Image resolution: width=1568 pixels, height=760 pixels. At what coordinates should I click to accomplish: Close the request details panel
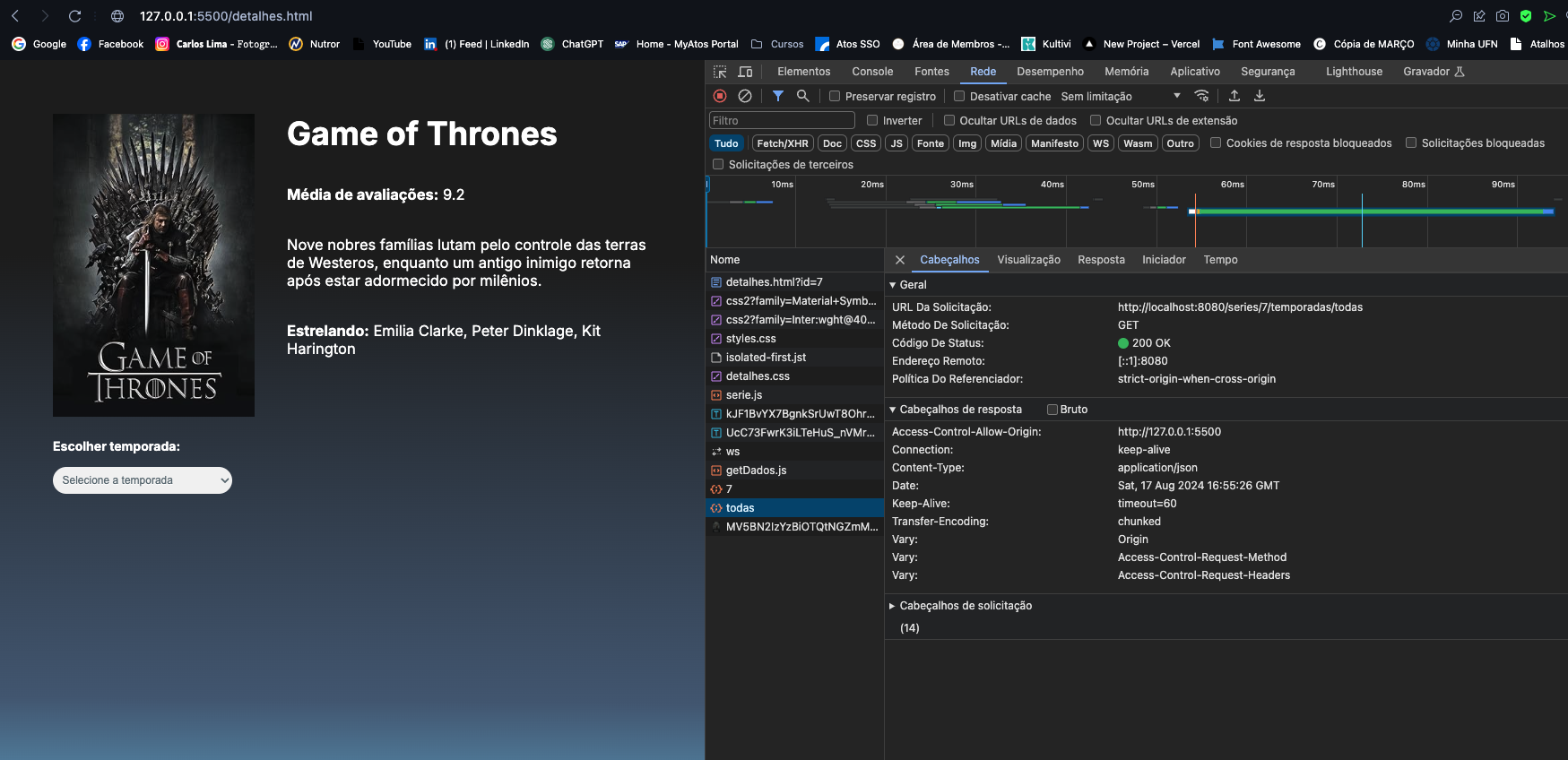point(900,260)
